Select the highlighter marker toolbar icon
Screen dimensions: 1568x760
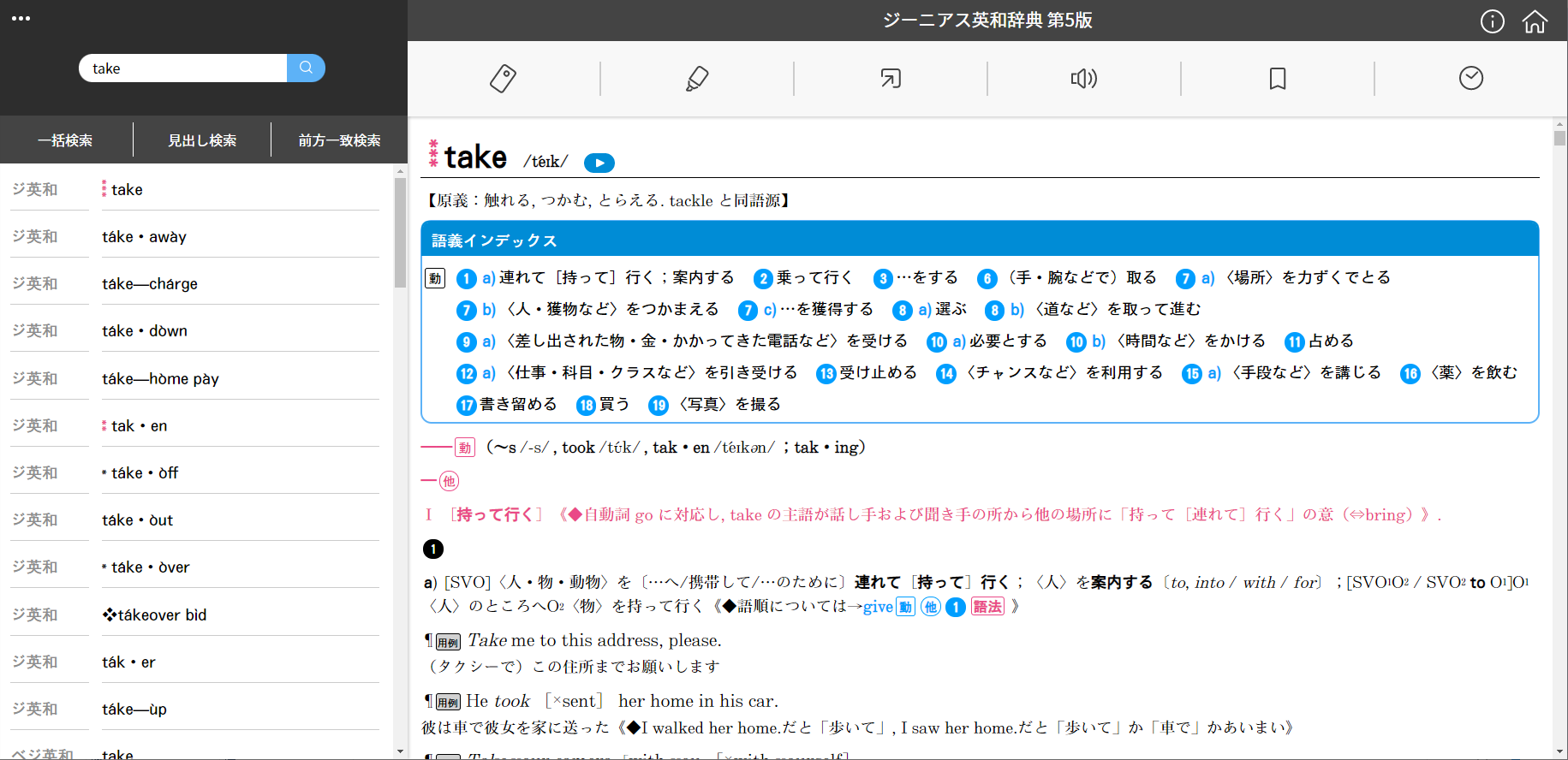[697, 79]
